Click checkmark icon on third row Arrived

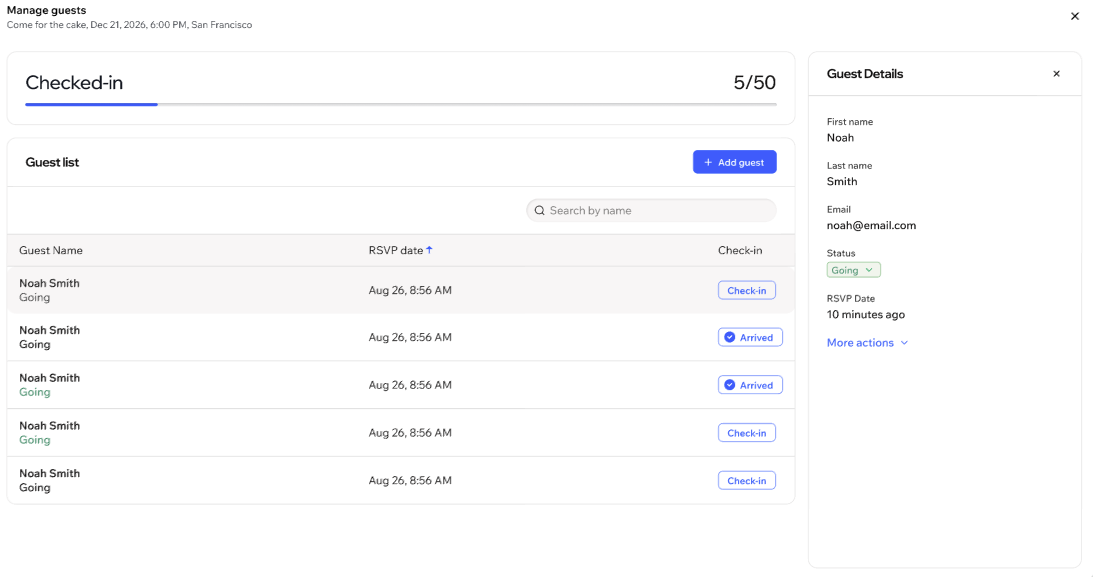(730, 385)
